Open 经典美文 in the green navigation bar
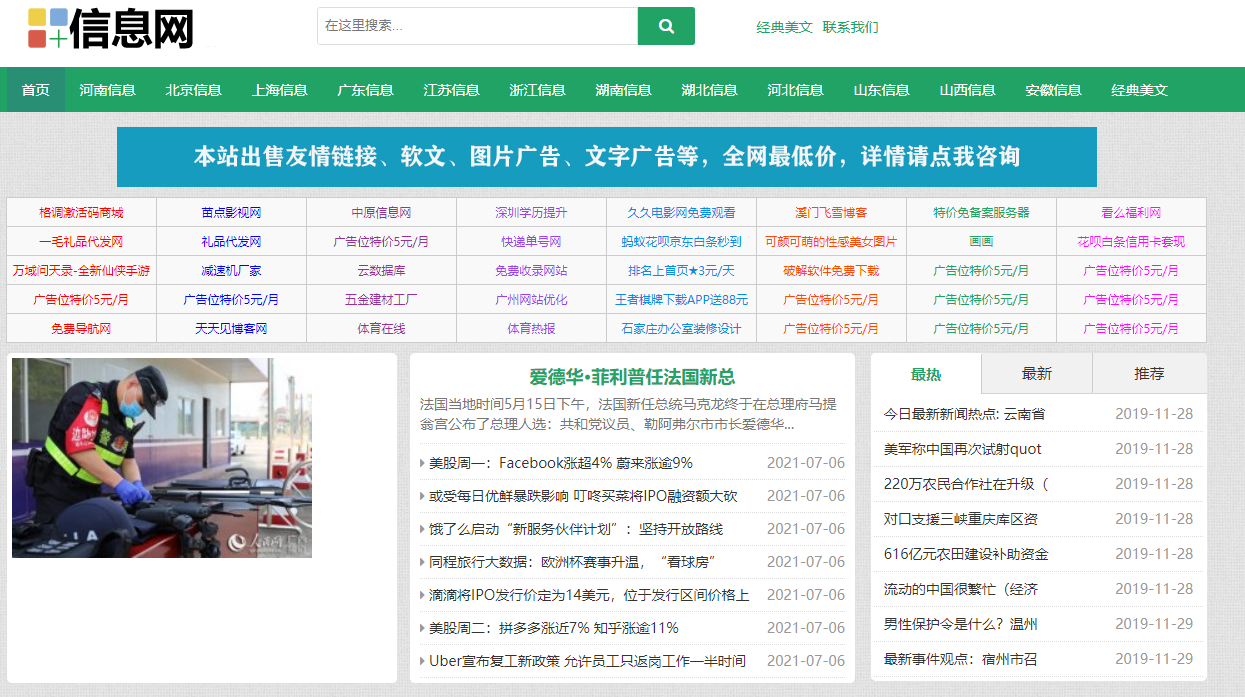Image resolution: width=1245 pixels, height=697 pixels. click(x=1139, y=90)
